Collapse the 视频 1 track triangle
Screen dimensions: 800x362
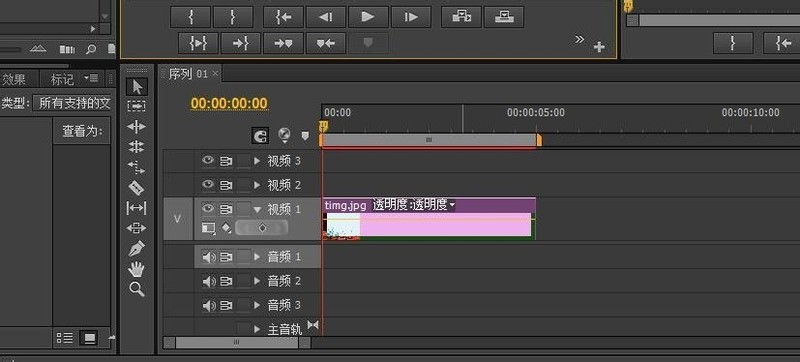(257, 209)
